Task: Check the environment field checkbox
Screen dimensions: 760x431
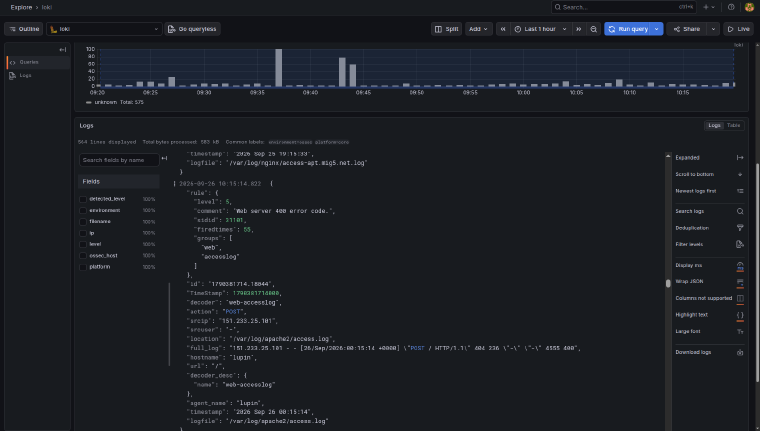Action: (83, 210)
